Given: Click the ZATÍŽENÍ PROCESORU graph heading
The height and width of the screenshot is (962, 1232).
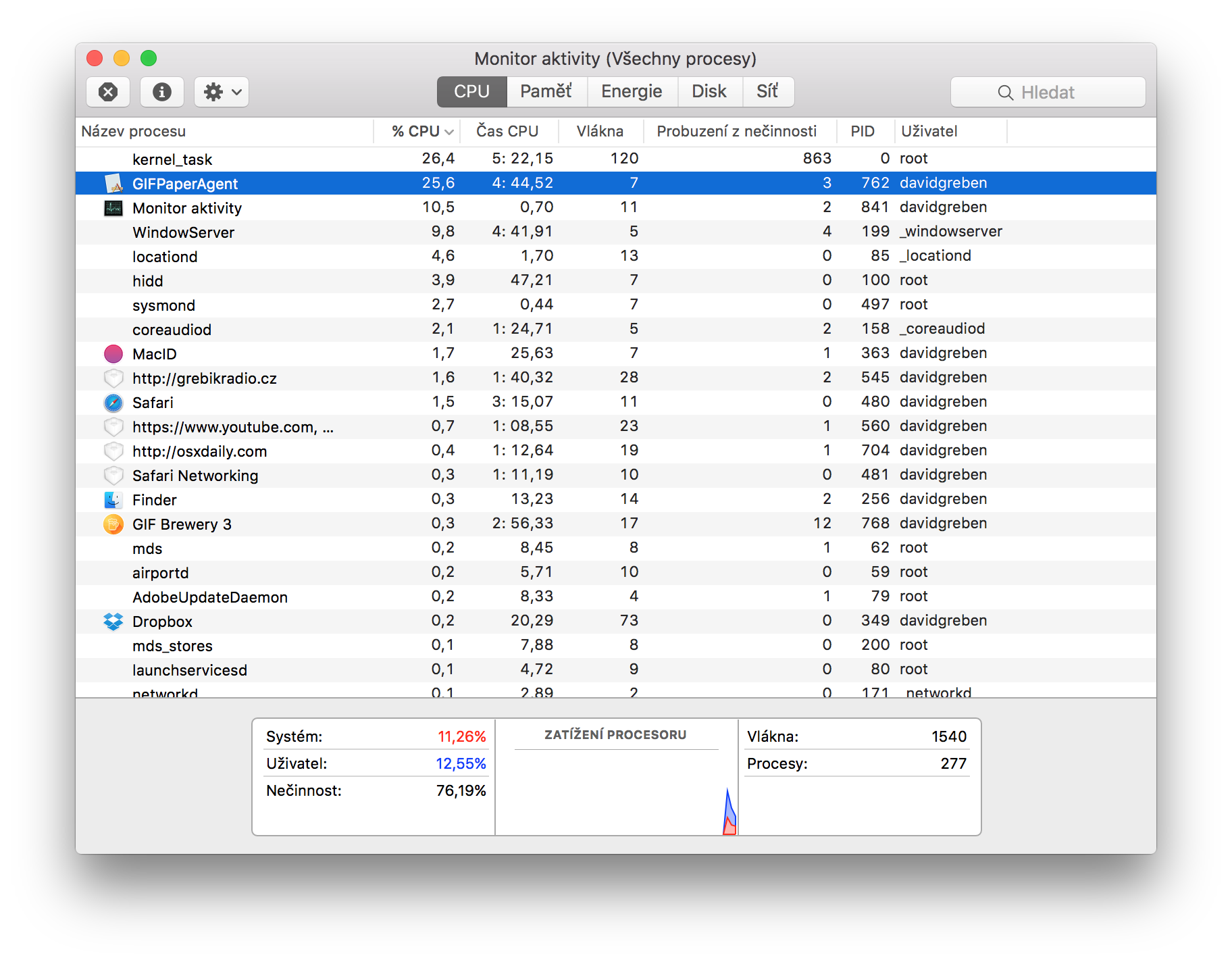Looking at the screenshot, I should [x=615, y=735].
